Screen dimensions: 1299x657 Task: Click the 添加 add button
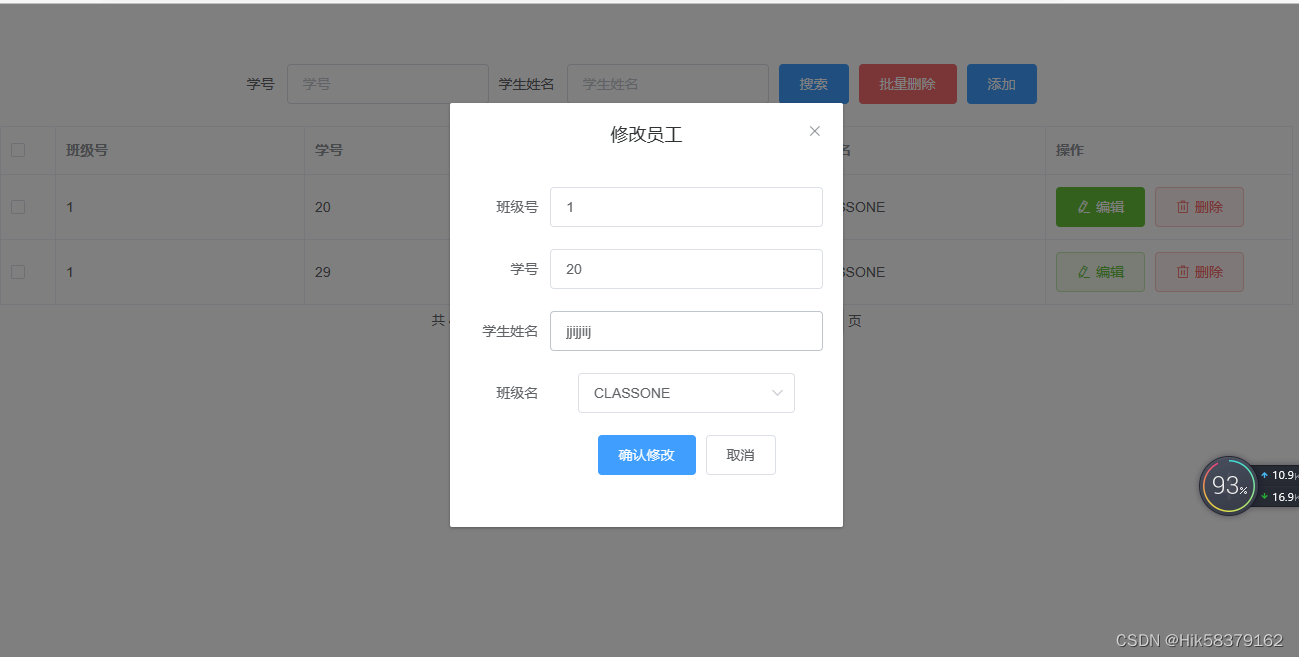1001,83
